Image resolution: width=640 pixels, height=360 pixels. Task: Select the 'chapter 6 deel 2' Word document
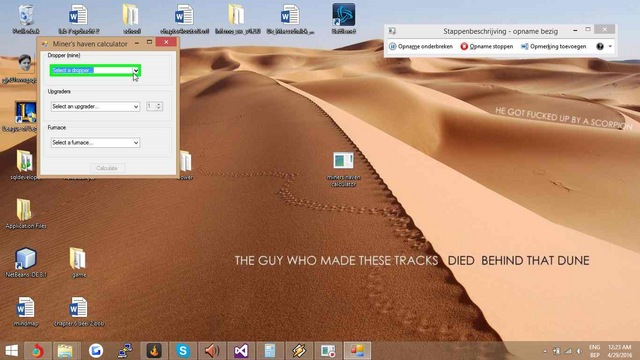[x=79, y=312]
